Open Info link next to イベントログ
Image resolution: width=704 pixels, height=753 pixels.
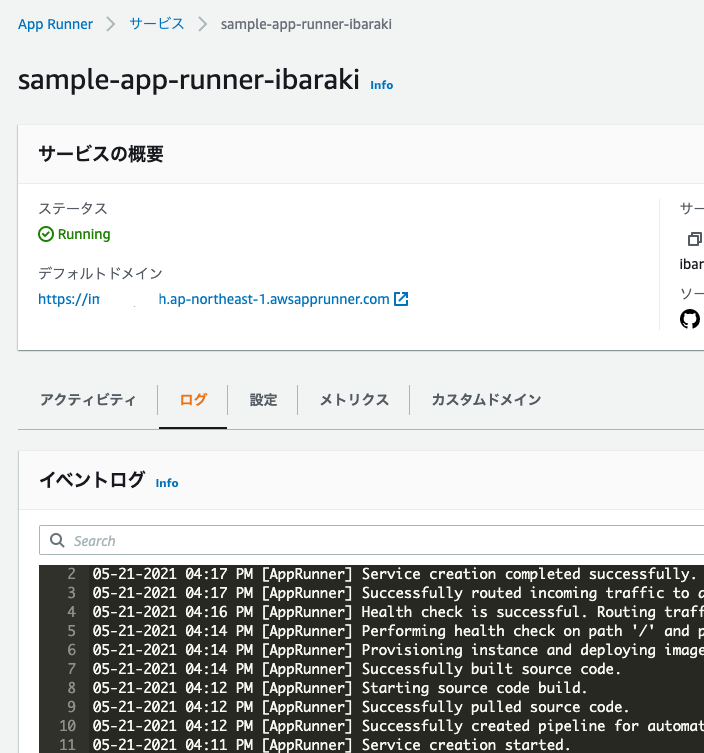(x=167, y=483)
